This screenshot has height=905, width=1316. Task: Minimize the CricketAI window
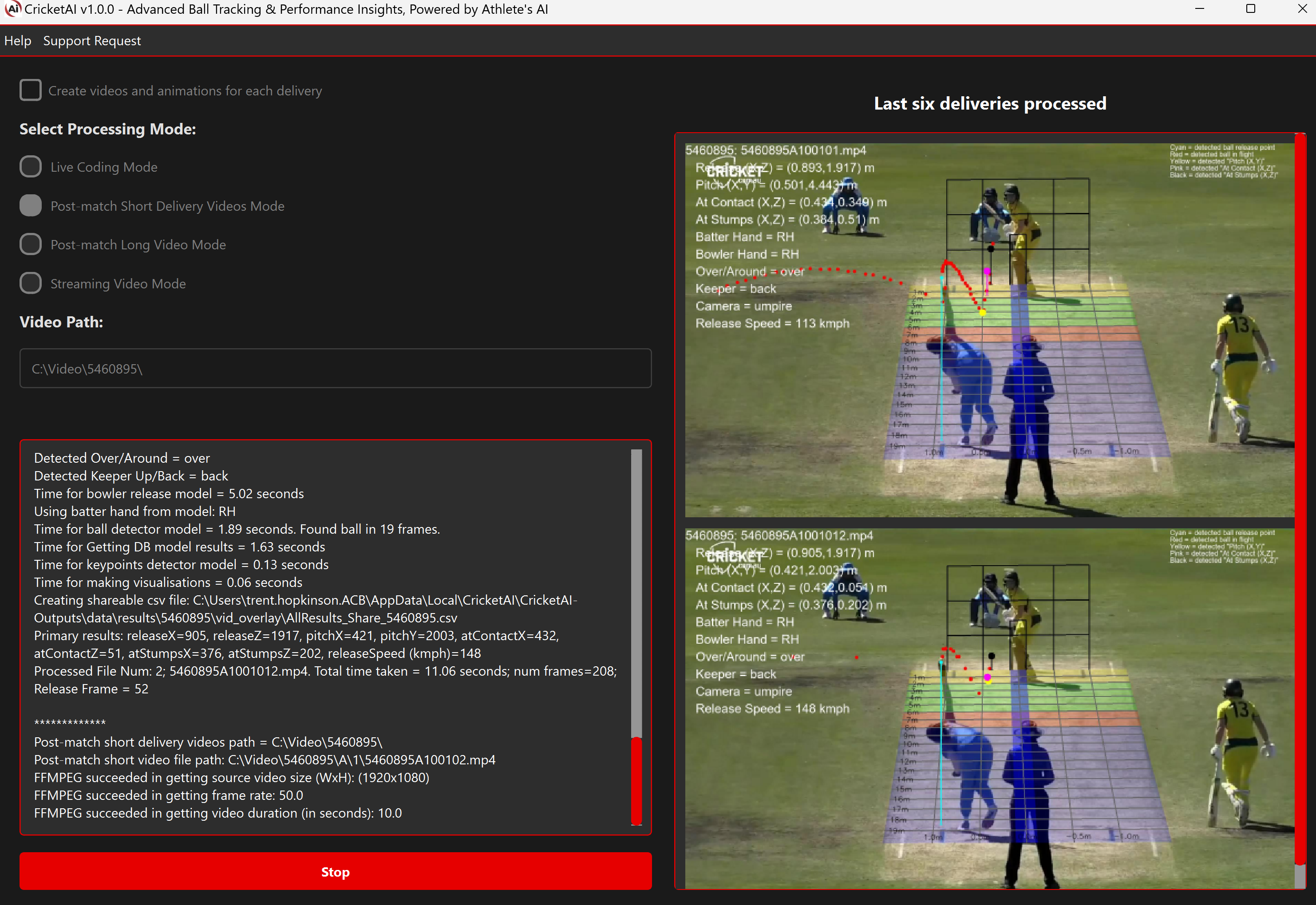click(1199, 9)
